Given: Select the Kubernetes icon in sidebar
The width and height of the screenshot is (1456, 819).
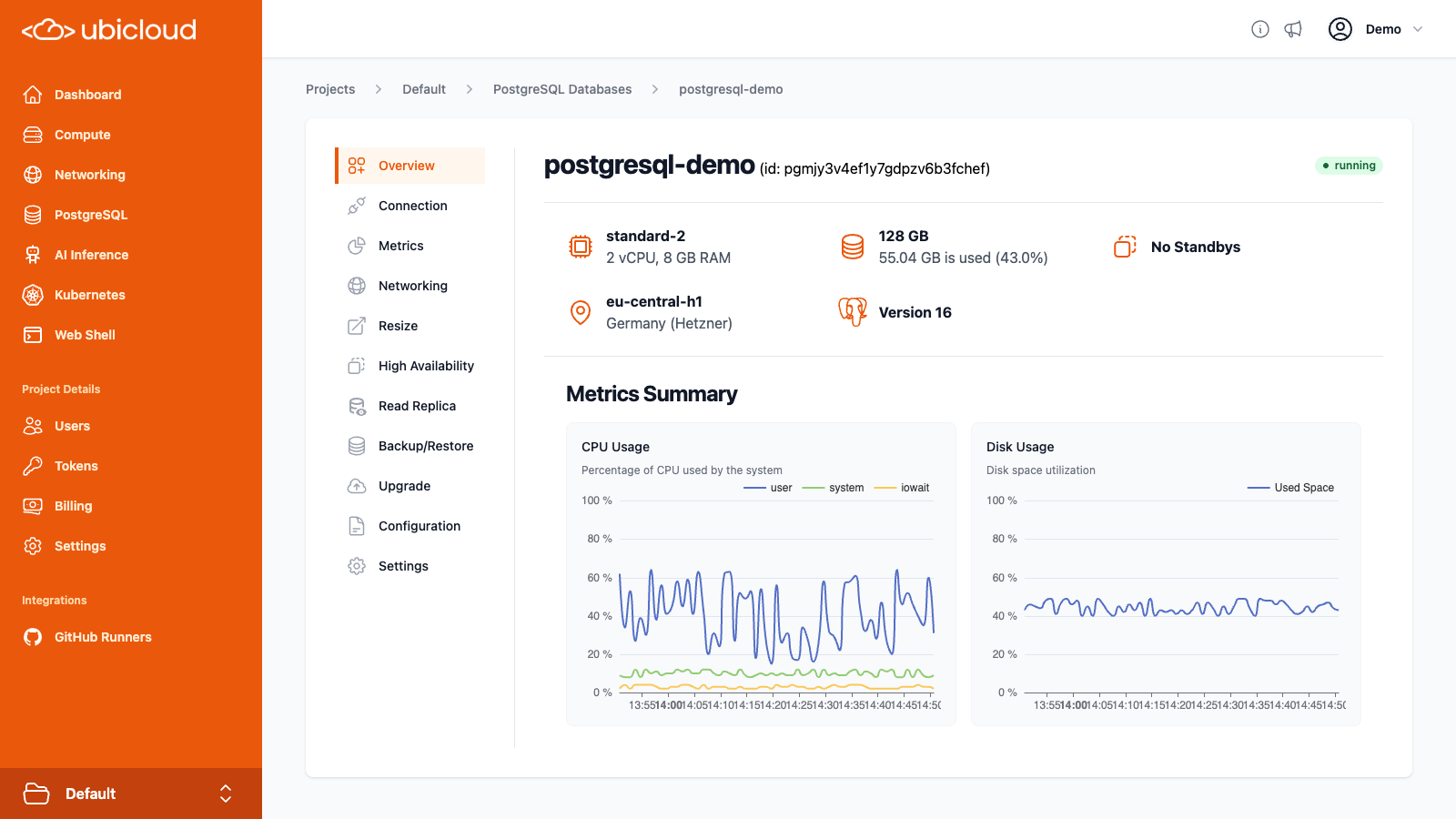Looking at the screenshot, I should coord(32,295).
